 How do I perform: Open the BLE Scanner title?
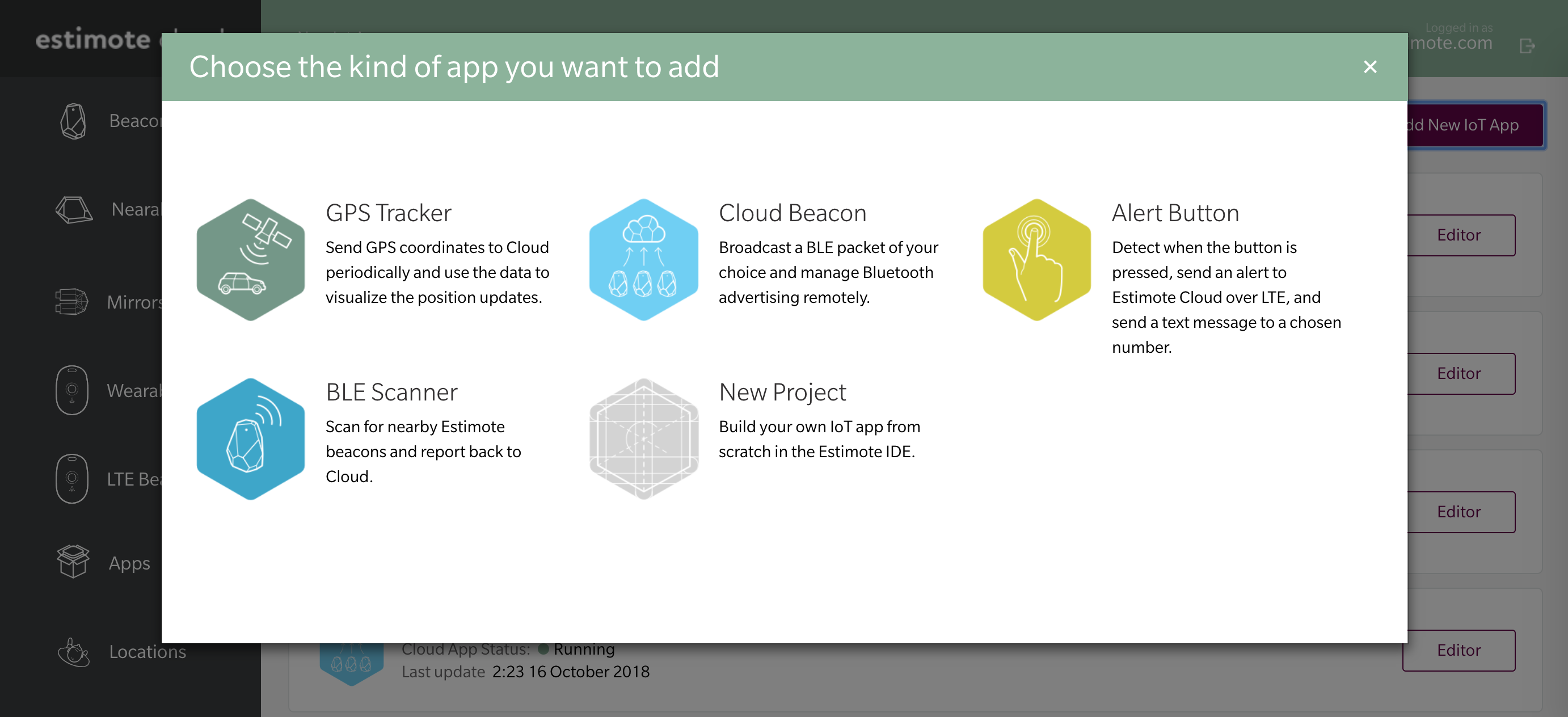pyautogui.click(x=391, y=392)
